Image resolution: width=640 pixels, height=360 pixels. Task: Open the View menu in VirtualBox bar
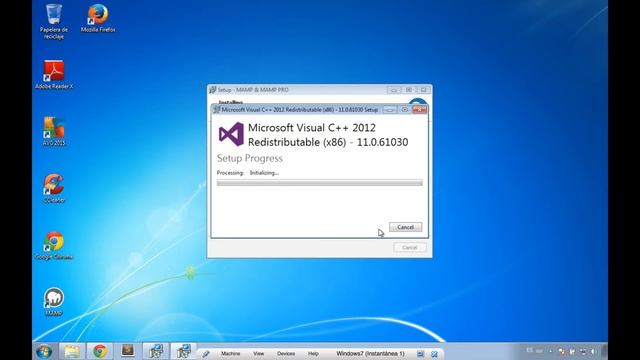point(258,353)
